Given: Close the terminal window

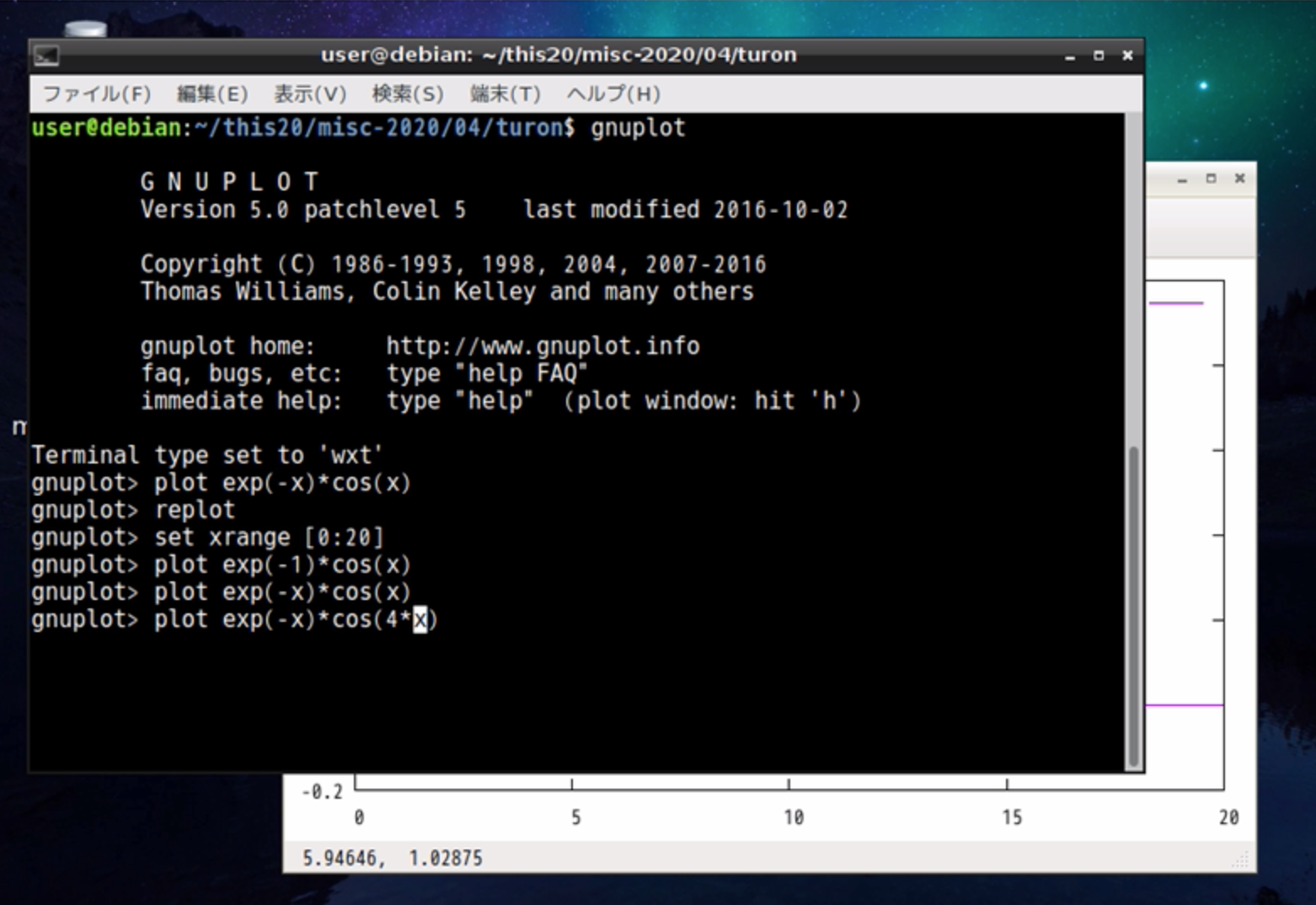Looking at the screenshot, I should (x=1127, y=56).
